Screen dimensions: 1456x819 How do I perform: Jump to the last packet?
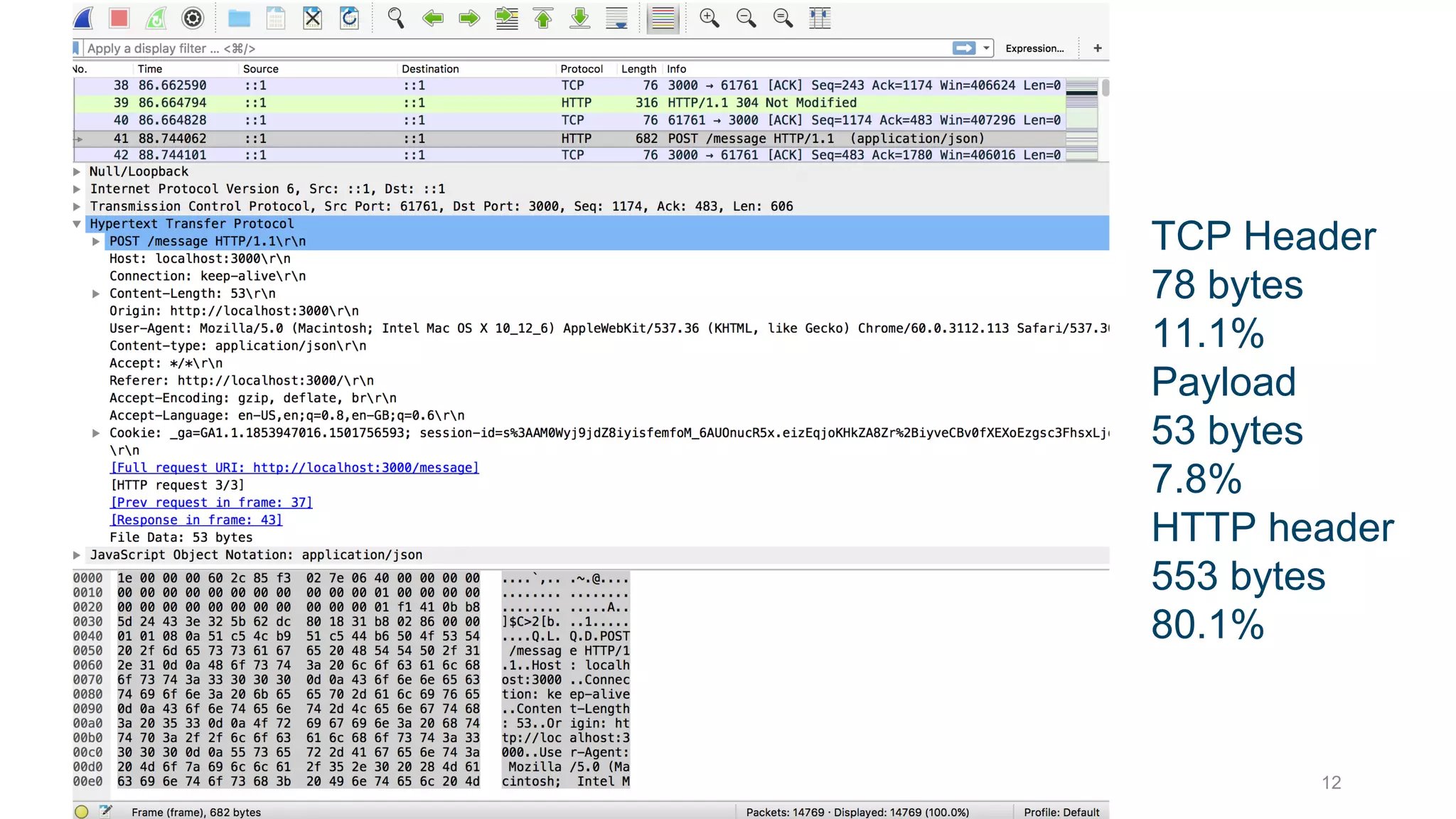pos(580,18)
